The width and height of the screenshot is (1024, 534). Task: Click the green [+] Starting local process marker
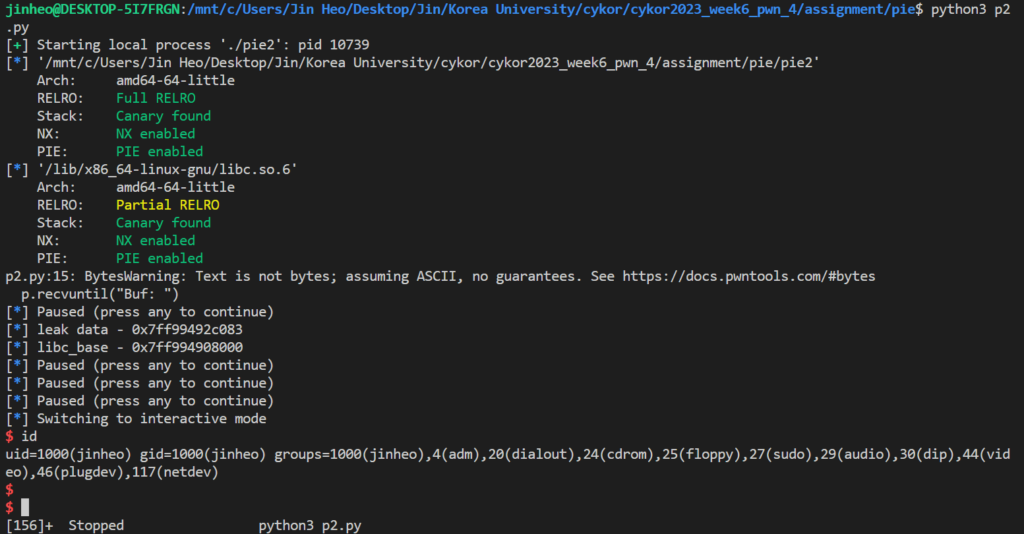(17, 45)
